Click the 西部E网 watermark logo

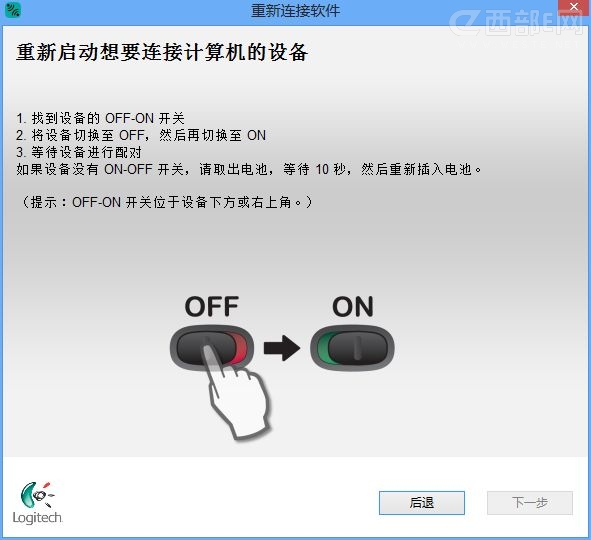pos(516,23)
